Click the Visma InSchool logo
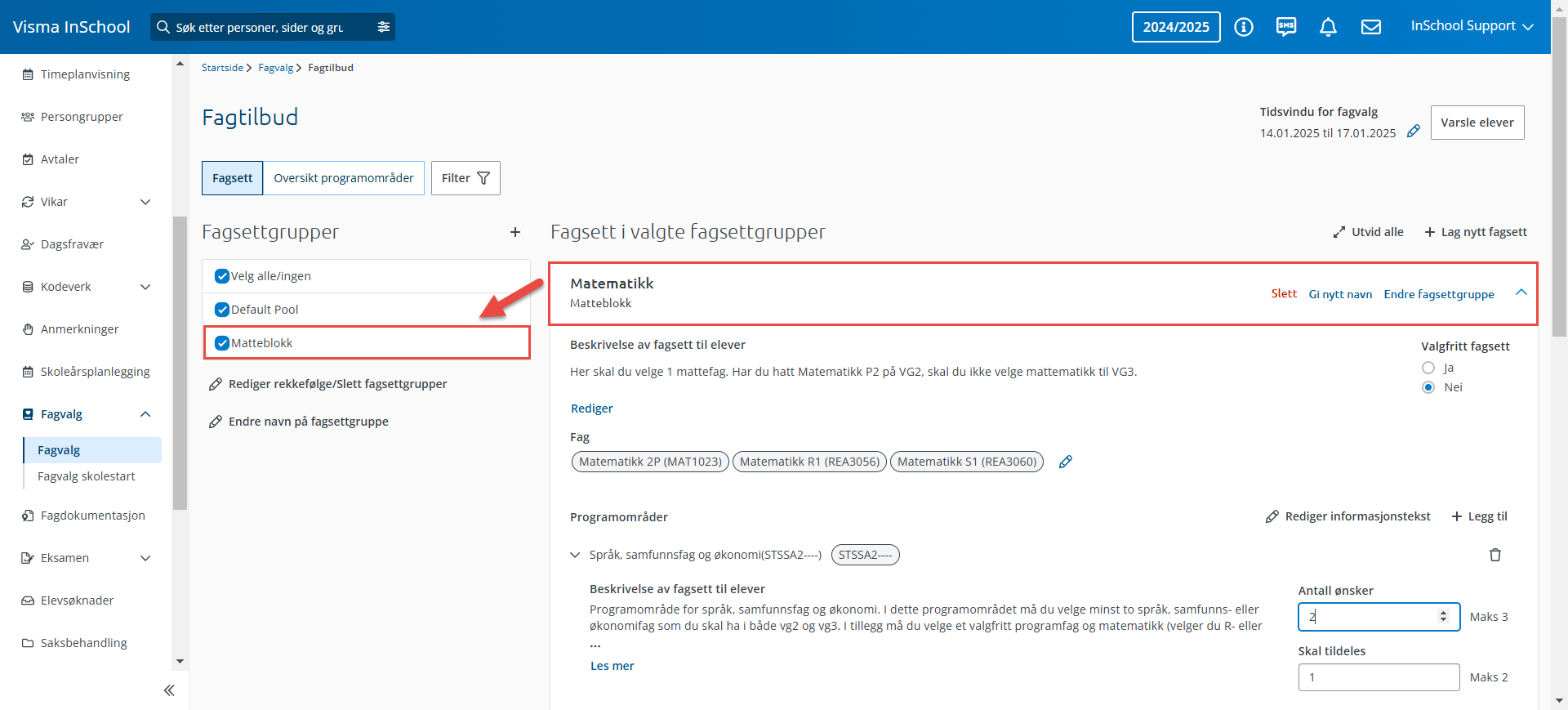Screen dimensions: 1568x710 point(71,27)
